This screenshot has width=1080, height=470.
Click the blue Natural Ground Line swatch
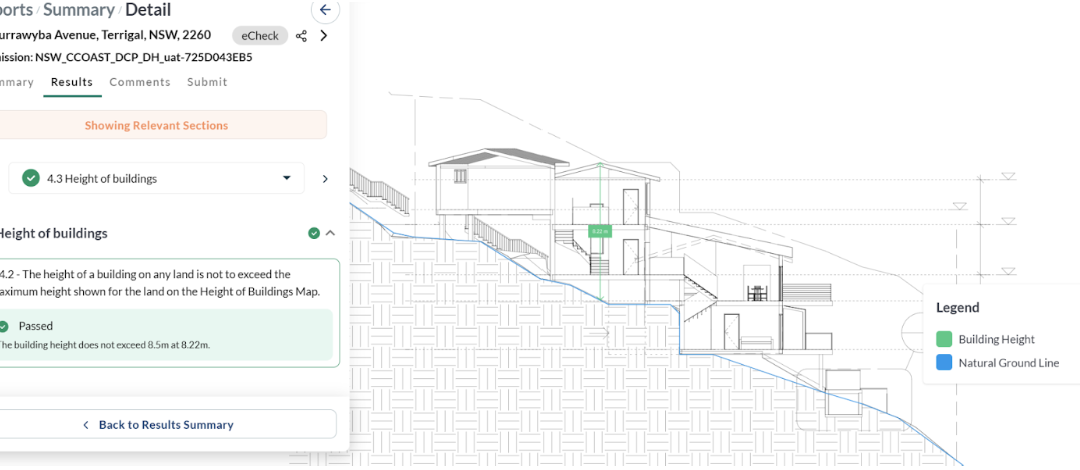[944, 363]
